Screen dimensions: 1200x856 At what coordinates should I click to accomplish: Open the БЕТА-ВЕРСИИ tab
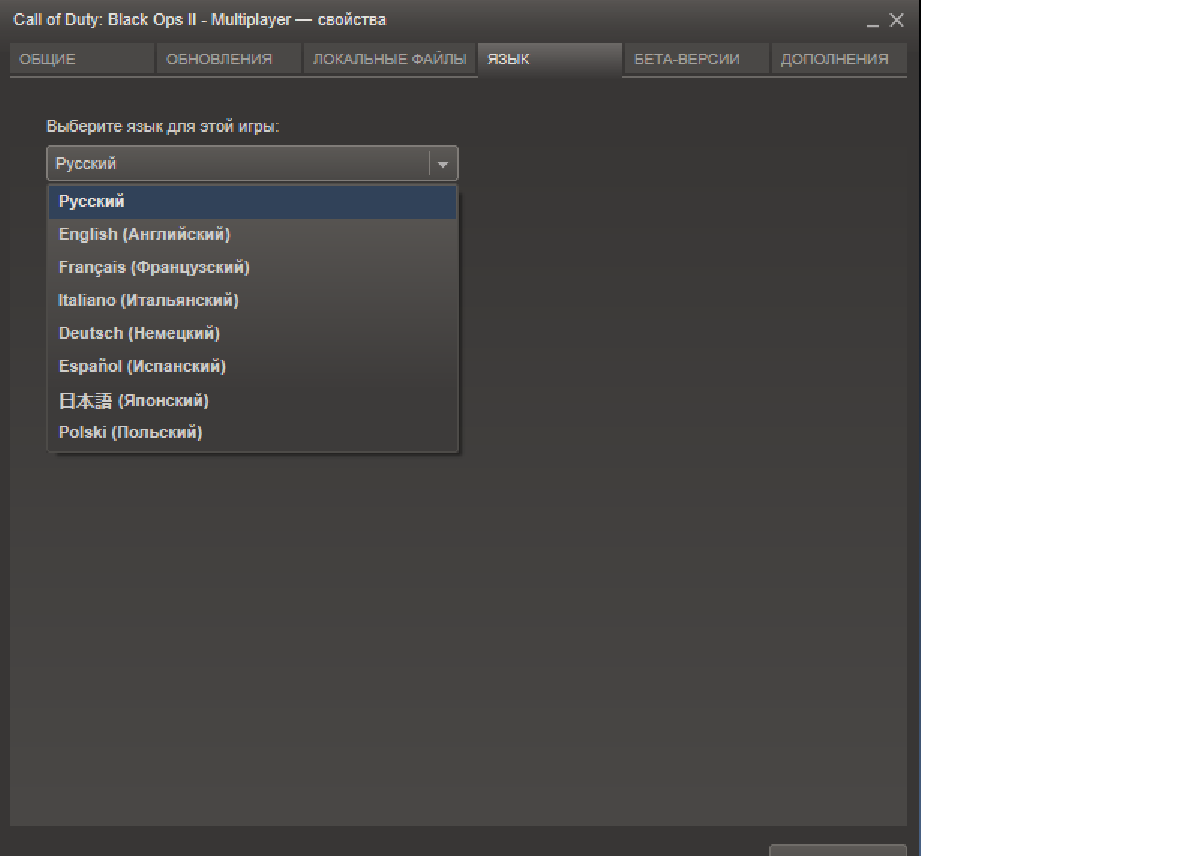[x=696, y=59]
